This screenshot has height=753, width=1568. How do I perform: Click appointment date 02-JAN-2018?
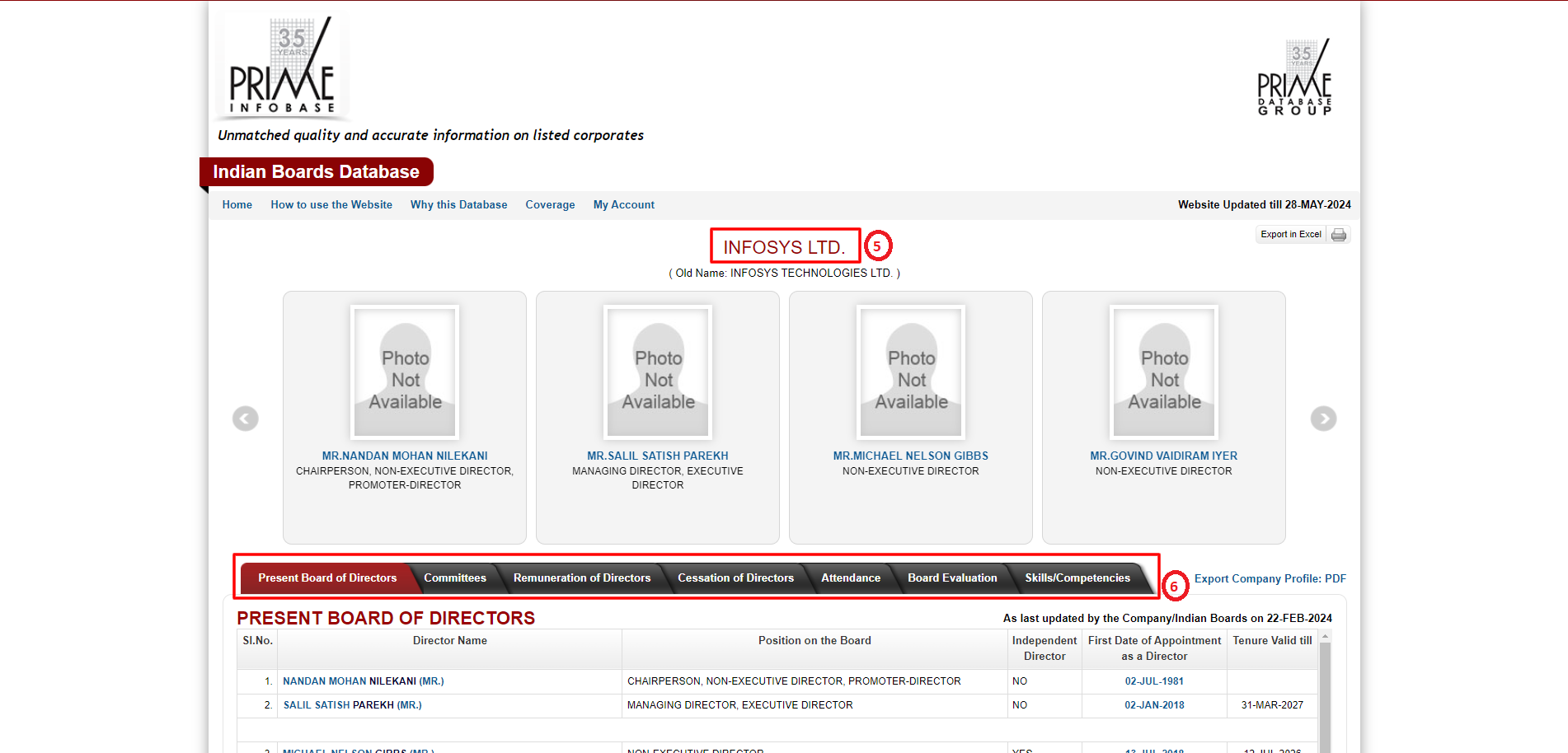(1154, 705)
